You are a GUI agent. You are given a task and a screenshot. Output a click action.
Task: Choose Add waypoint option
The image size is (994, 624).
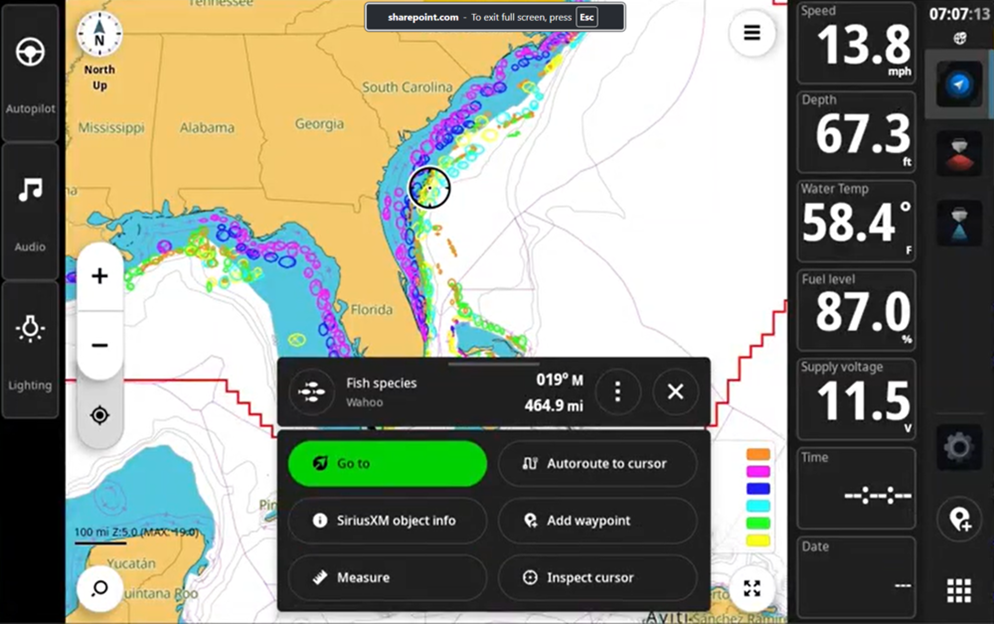coord(597,521)
